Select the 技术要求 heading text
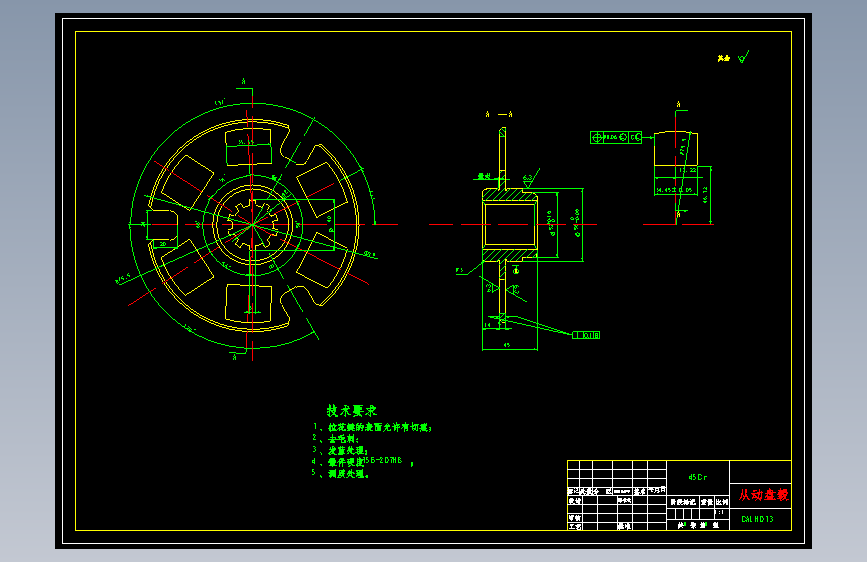 [x=352, y=410]
